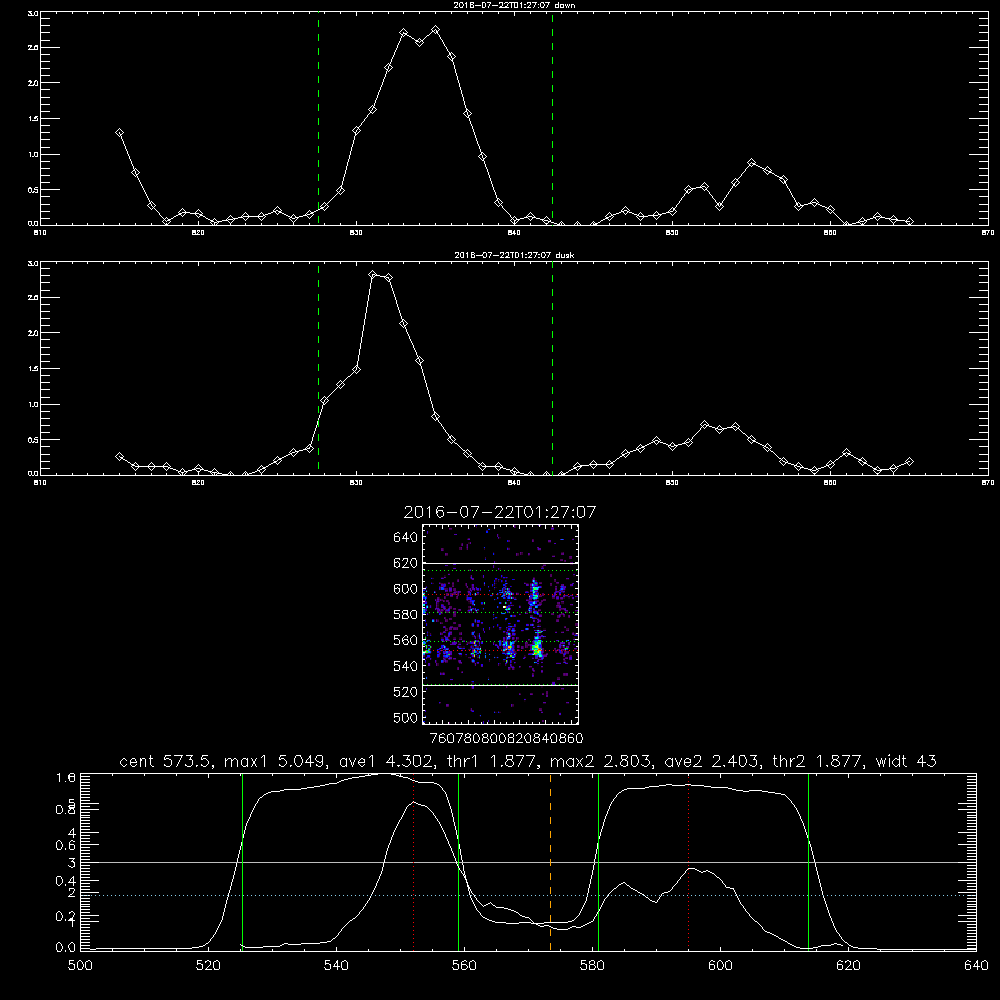
Task: Click bottom plot x-axis label 600
Action: point(720,966)
